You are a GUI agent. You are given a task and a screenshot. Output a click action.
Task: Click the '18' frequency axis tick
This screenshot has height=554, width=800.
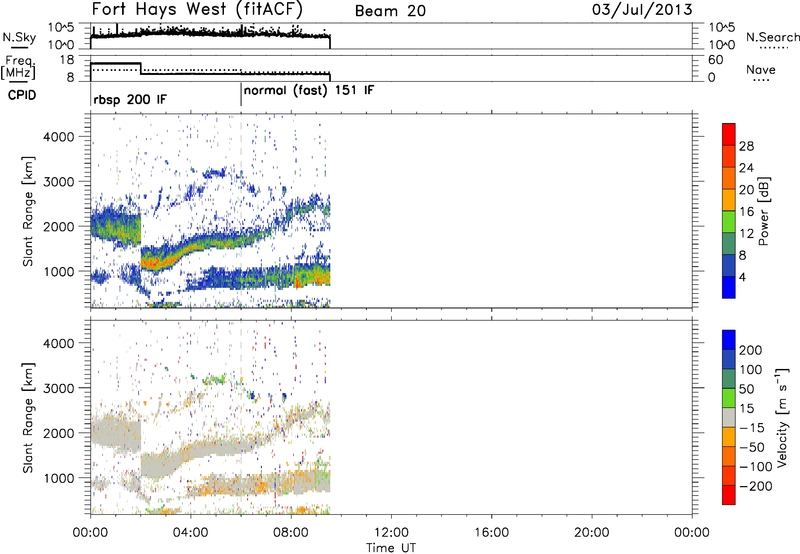point(67,60)
